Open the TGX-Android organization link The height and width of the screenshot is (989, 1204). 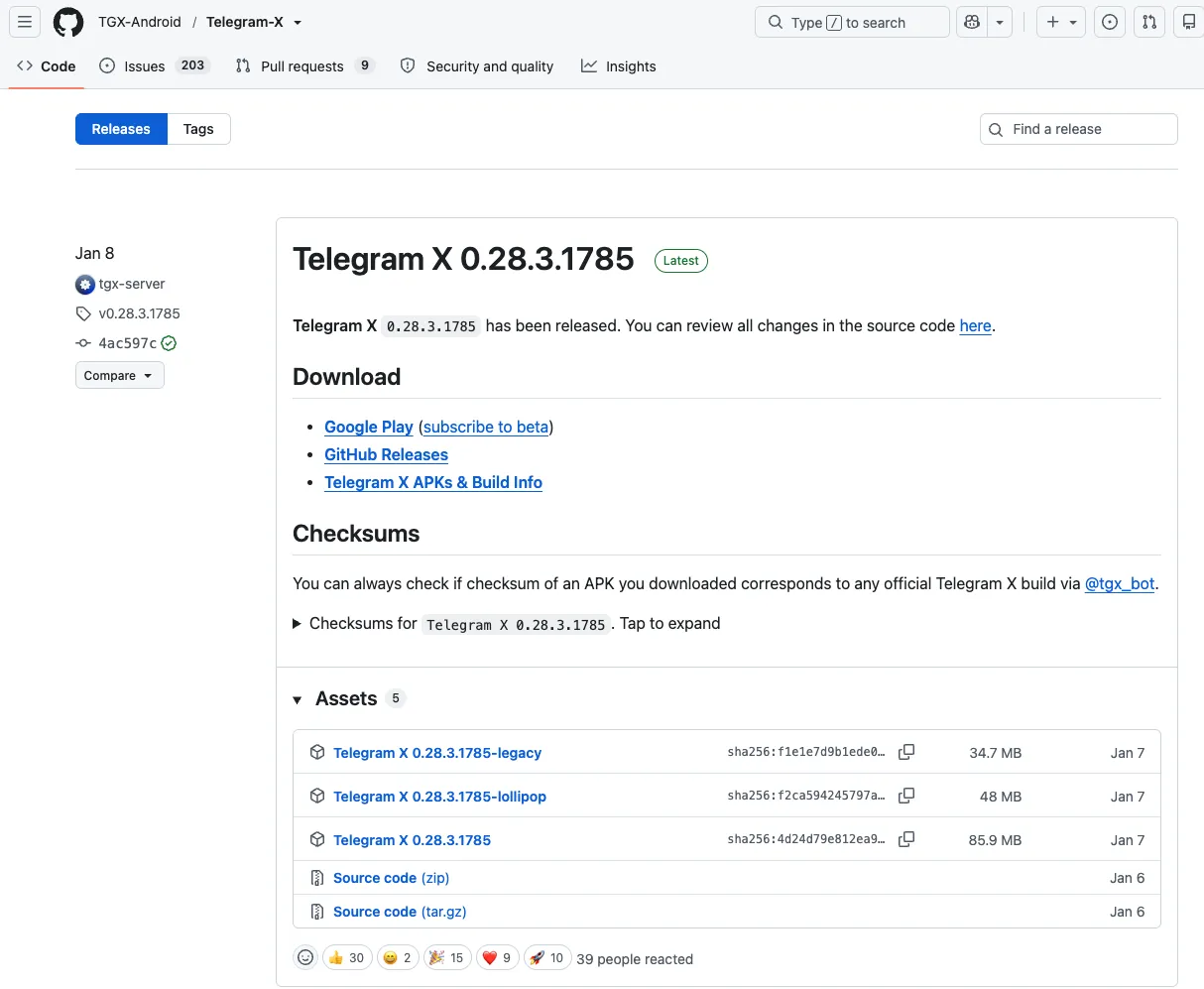[x=140, y=22]
